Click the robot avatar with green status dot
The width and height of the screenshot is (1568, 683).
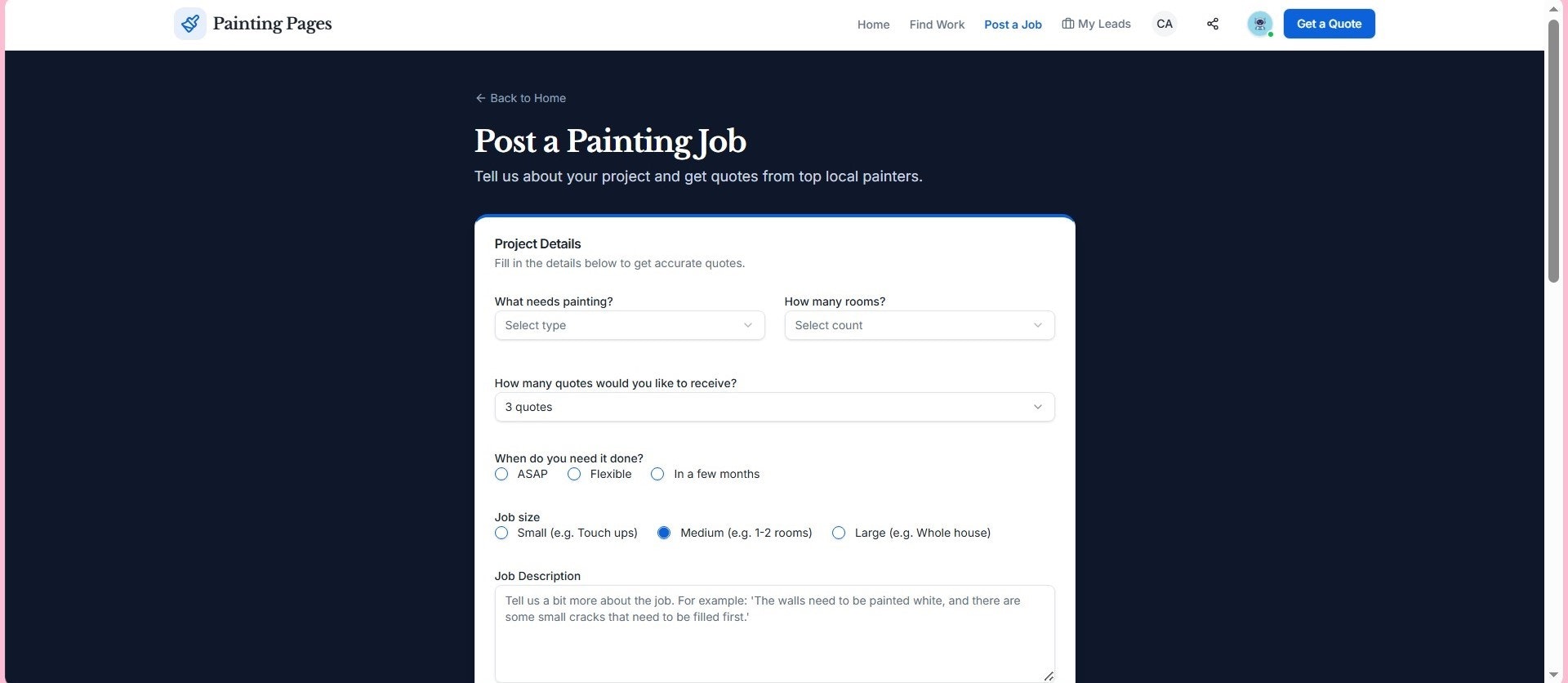[x=1258, y=24]
